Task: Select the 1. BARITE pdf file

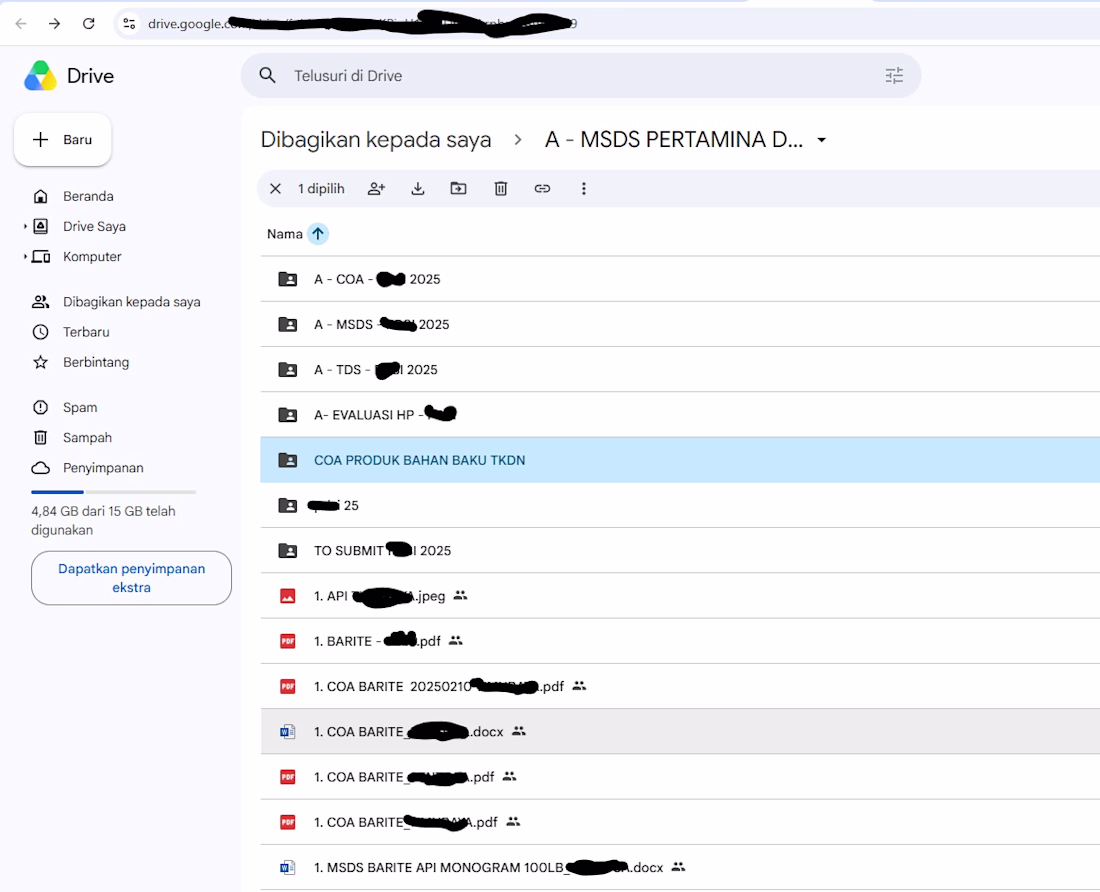Action: [680, 641]
